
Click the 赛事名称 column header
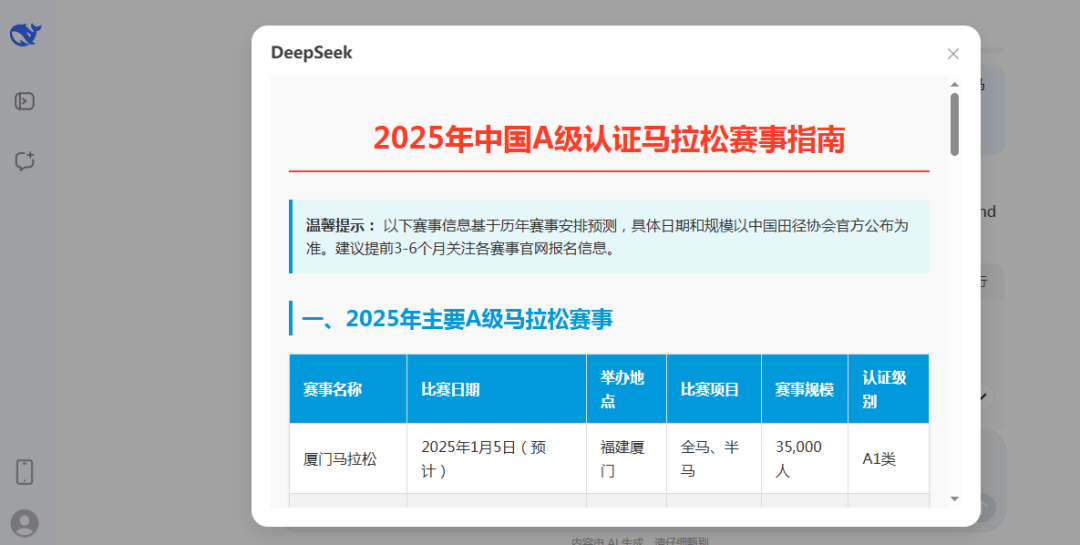[333, 389]
